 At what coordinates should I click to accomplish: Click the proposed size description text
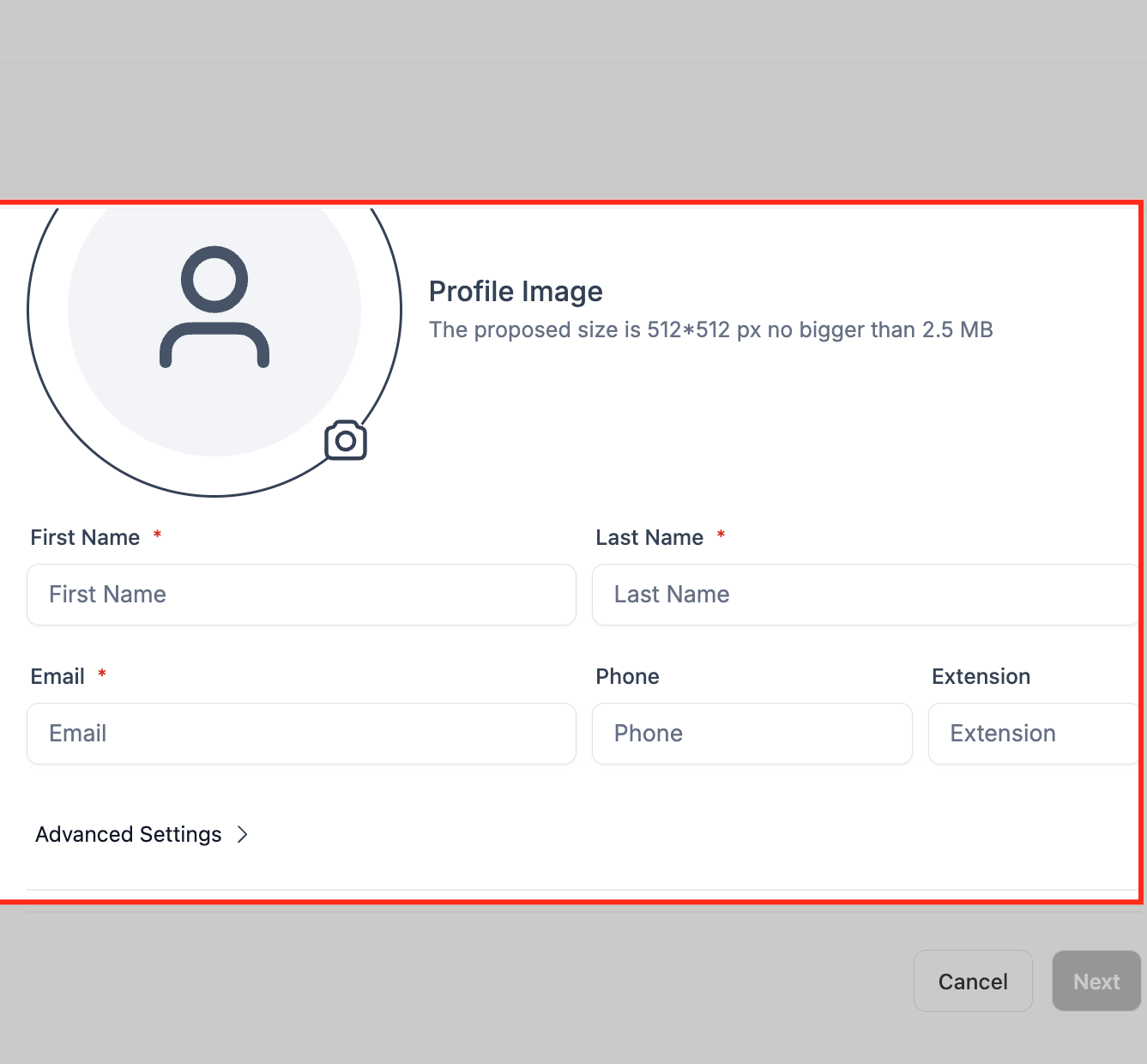(x=710, y=329)
